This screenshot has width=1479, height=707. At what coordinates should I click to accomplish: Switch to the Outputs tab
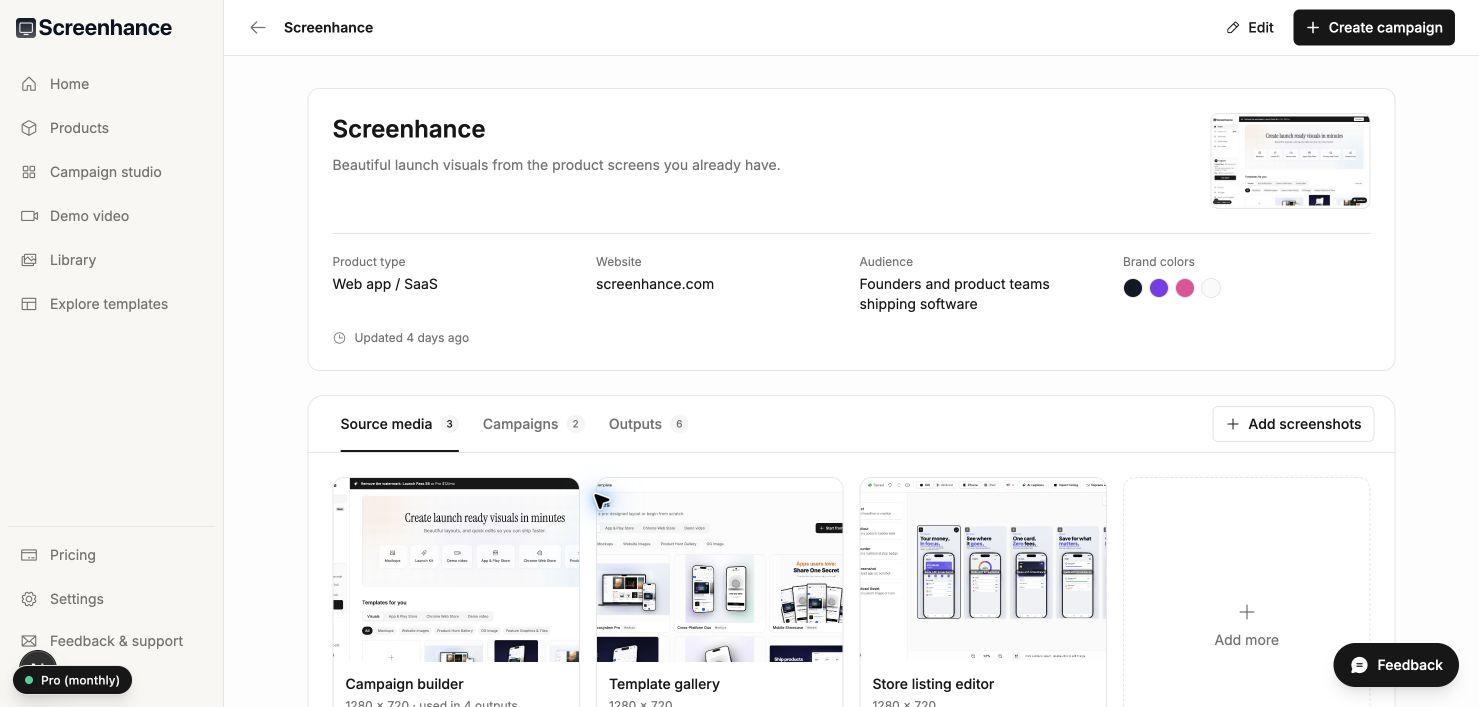(x=648, y=424)
